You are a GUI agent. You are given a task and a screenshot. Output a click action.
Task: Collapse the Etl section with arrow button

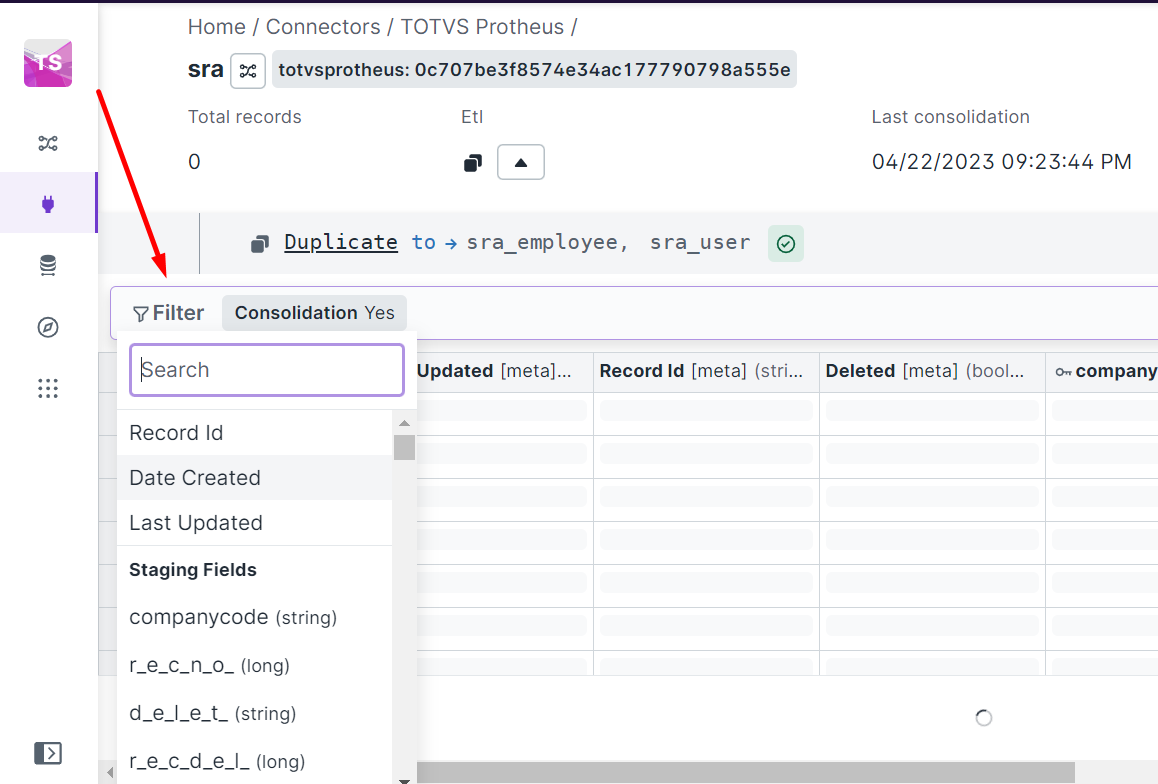tap(520, 162)
